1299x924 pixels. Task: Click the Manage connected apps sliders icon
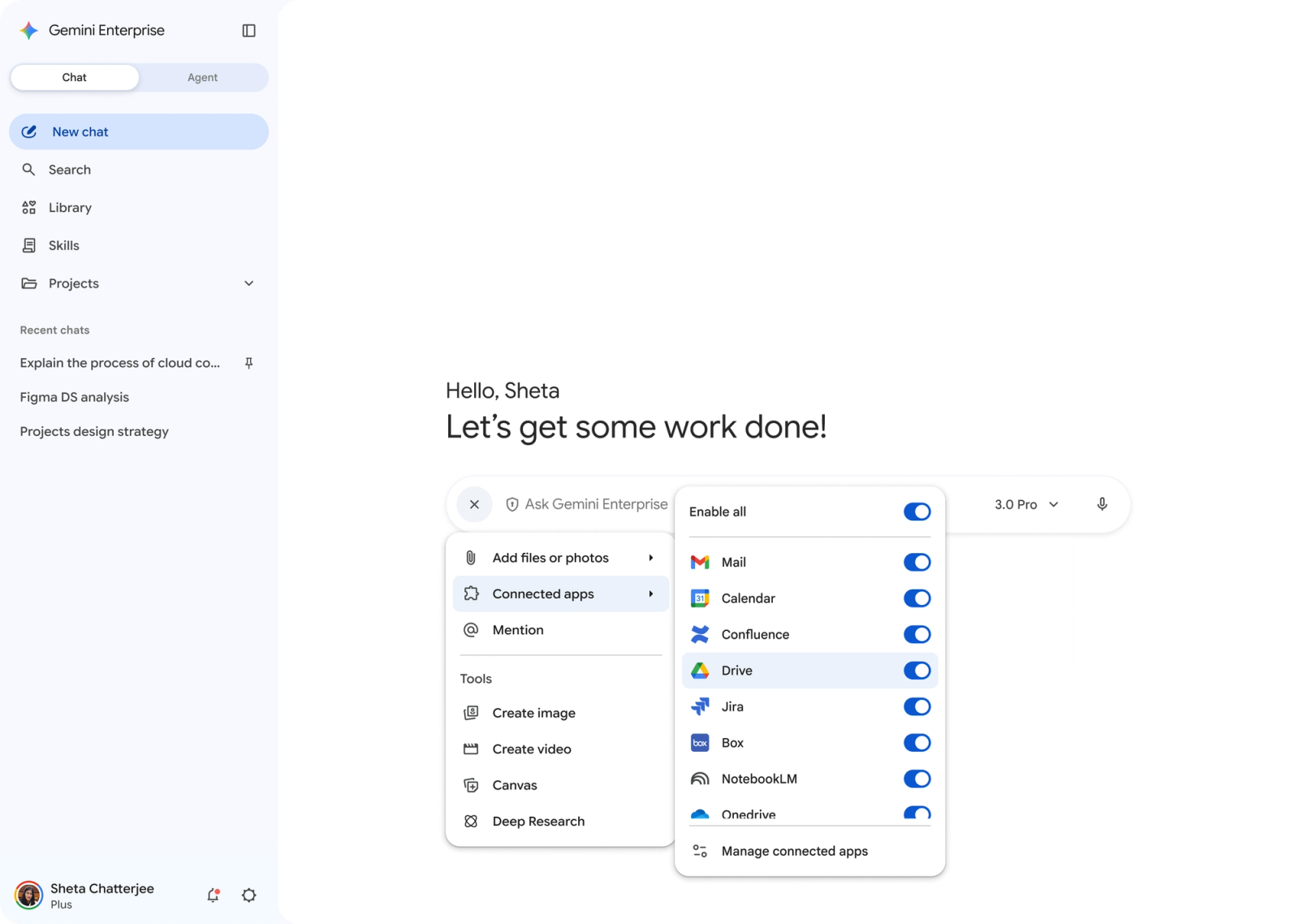700,851
